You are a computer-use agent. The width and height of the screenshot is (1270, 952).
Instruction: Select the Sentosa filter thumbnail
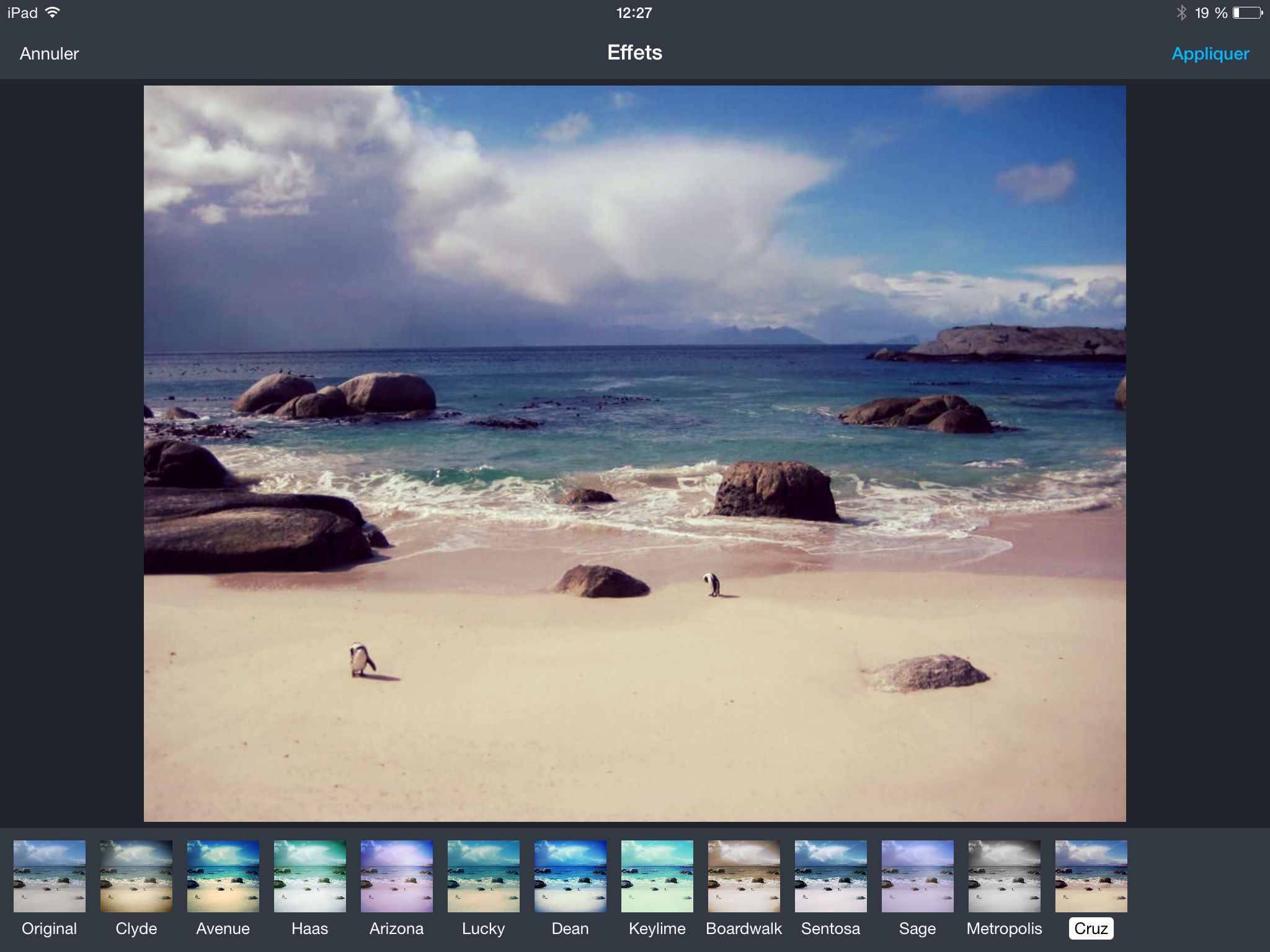coord(831,876)
